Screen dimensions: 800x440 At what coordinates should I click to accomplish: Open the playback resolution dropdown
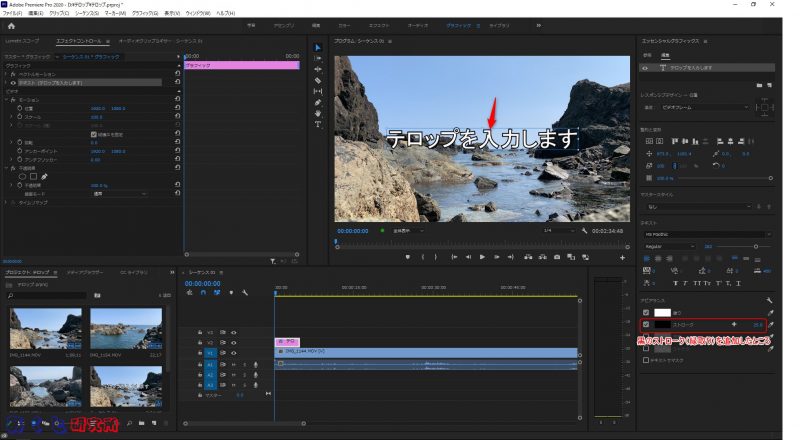coord(557,231)
